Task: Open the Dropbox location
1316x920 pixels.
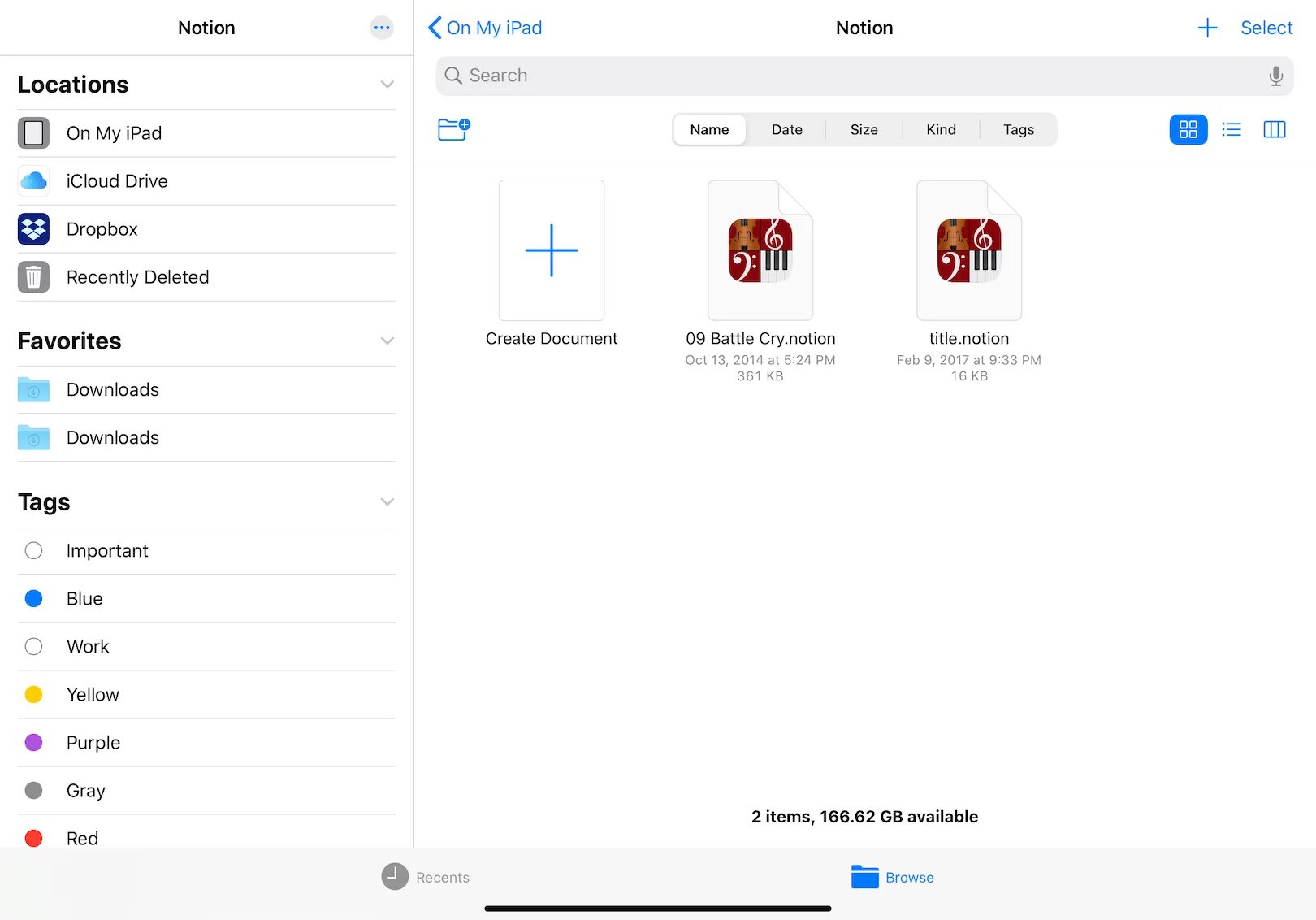Action: pyautogui.click(x=206, y=229)
